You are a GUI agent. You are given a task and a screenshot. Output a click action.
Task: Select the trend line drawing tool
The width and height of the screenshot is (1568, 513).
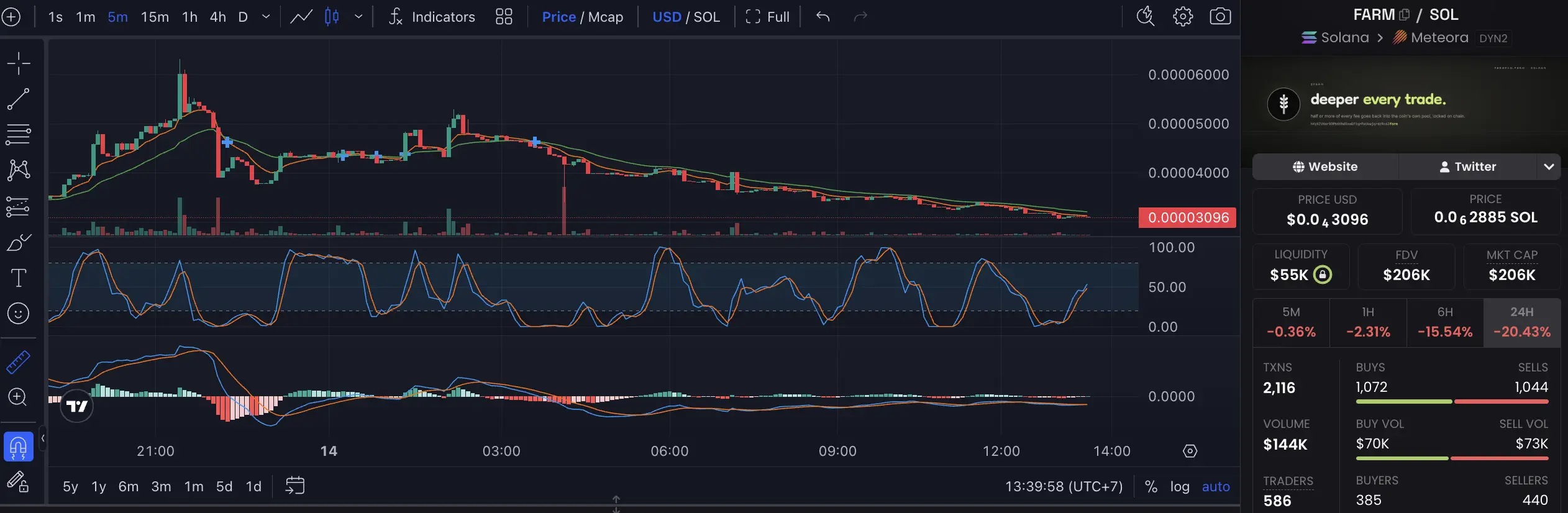click(19, 99)
